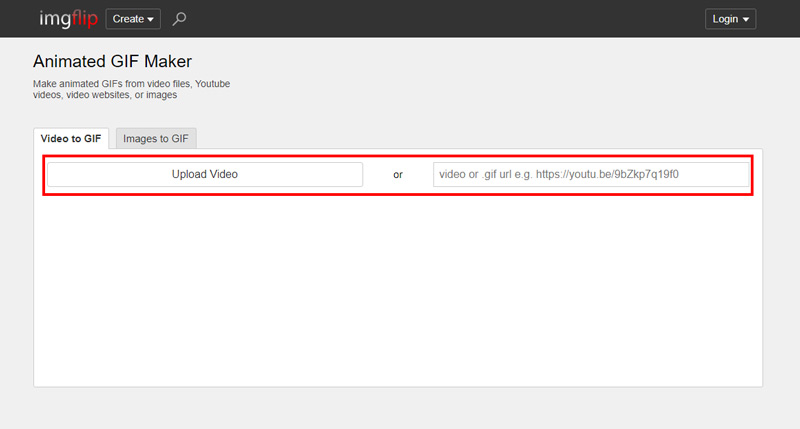
Task: Expand the Create dropdown menu
Action: [134, 19]
